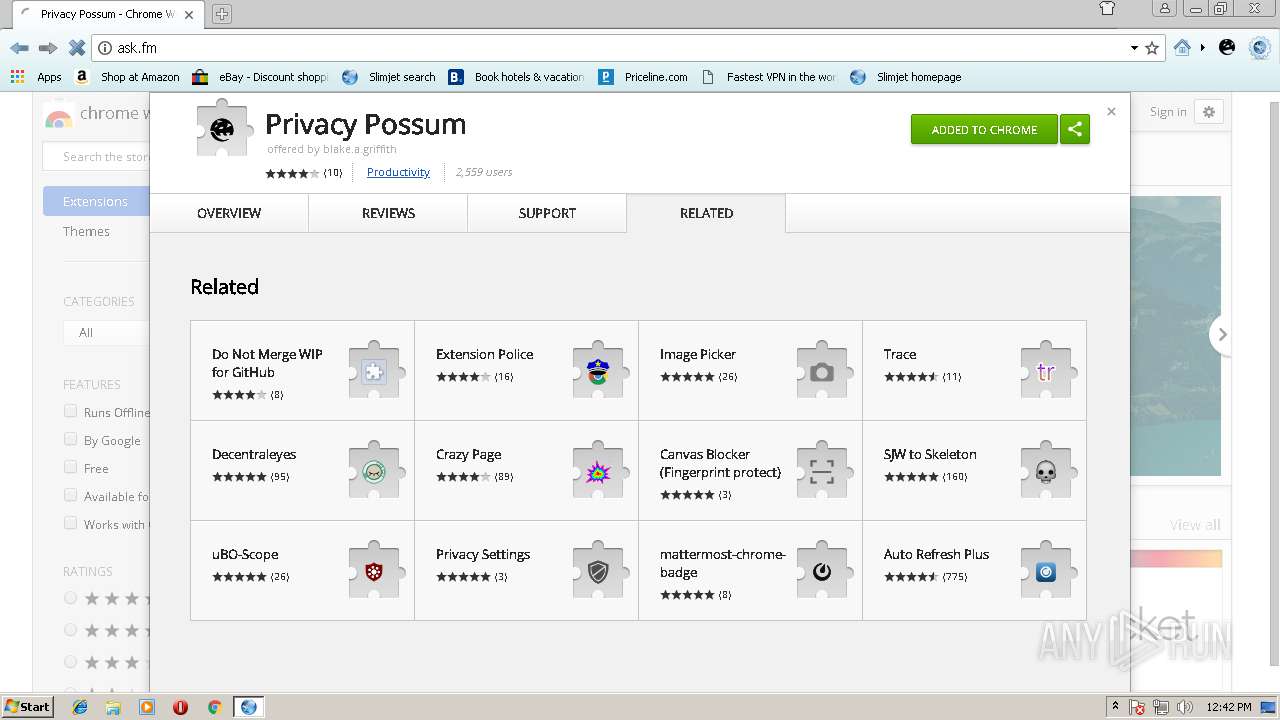This screenshot has height=720, width=1280.
Task: Expand the address bar history dropdown
Action: tap(1134, 48)
